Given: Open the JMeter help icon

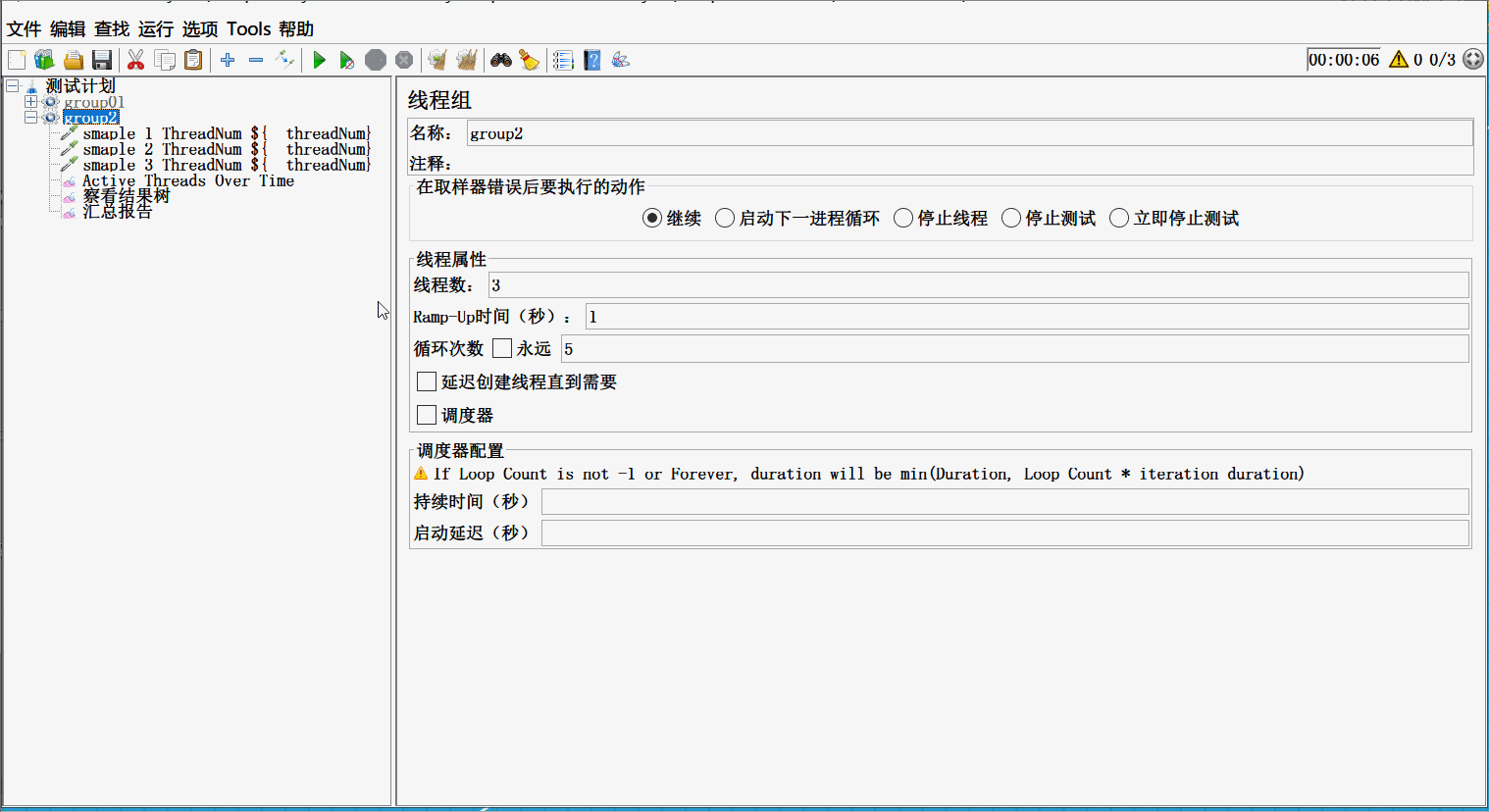Looking at the screenshot, I should pos(590,60).
